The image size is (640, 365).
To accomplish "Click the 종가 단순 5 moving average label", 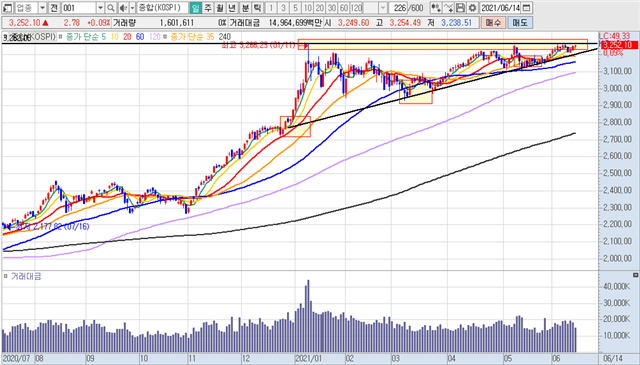I will [86, 37].
